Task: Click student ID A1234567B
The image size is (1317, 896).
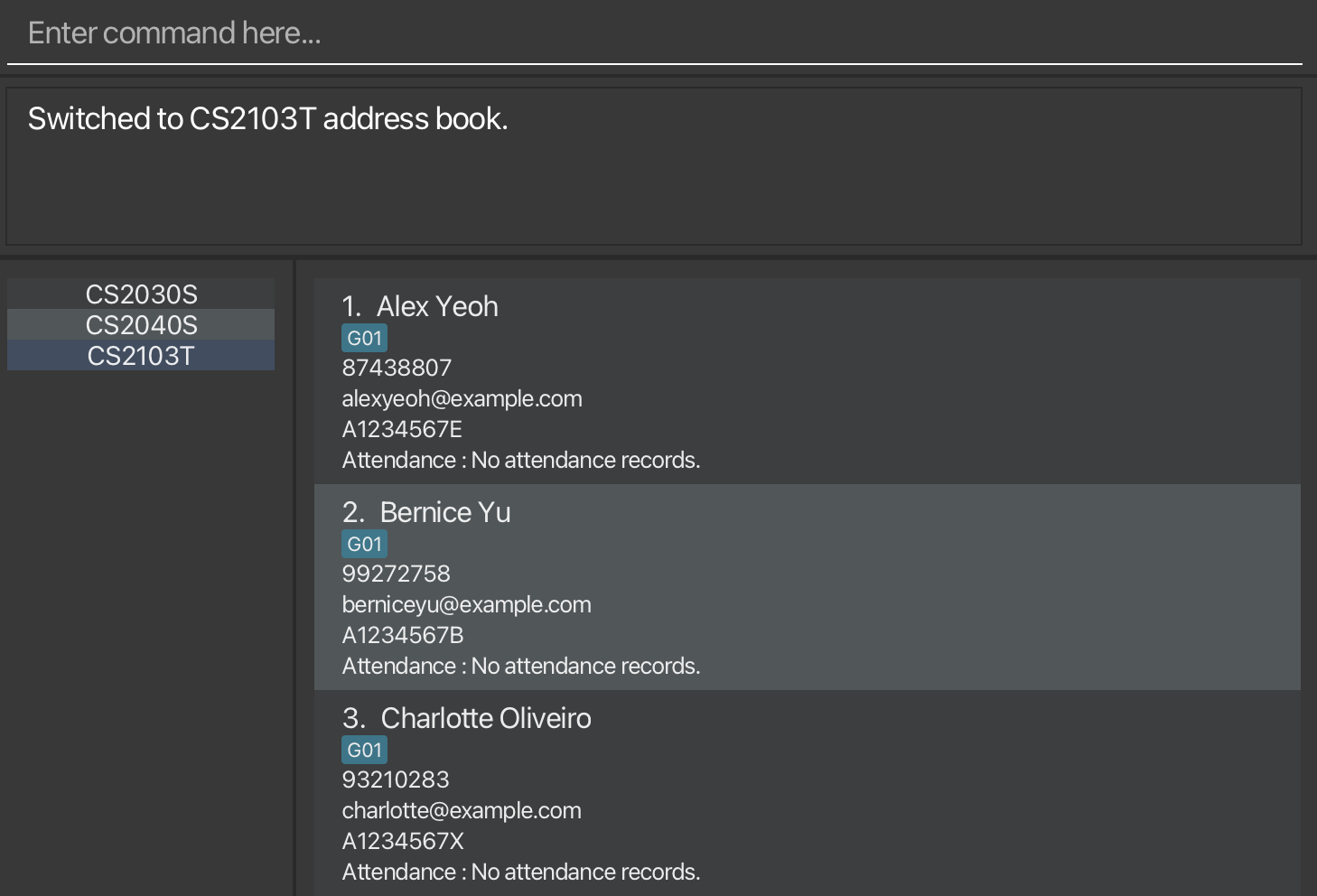Action: tap(403, 635)
